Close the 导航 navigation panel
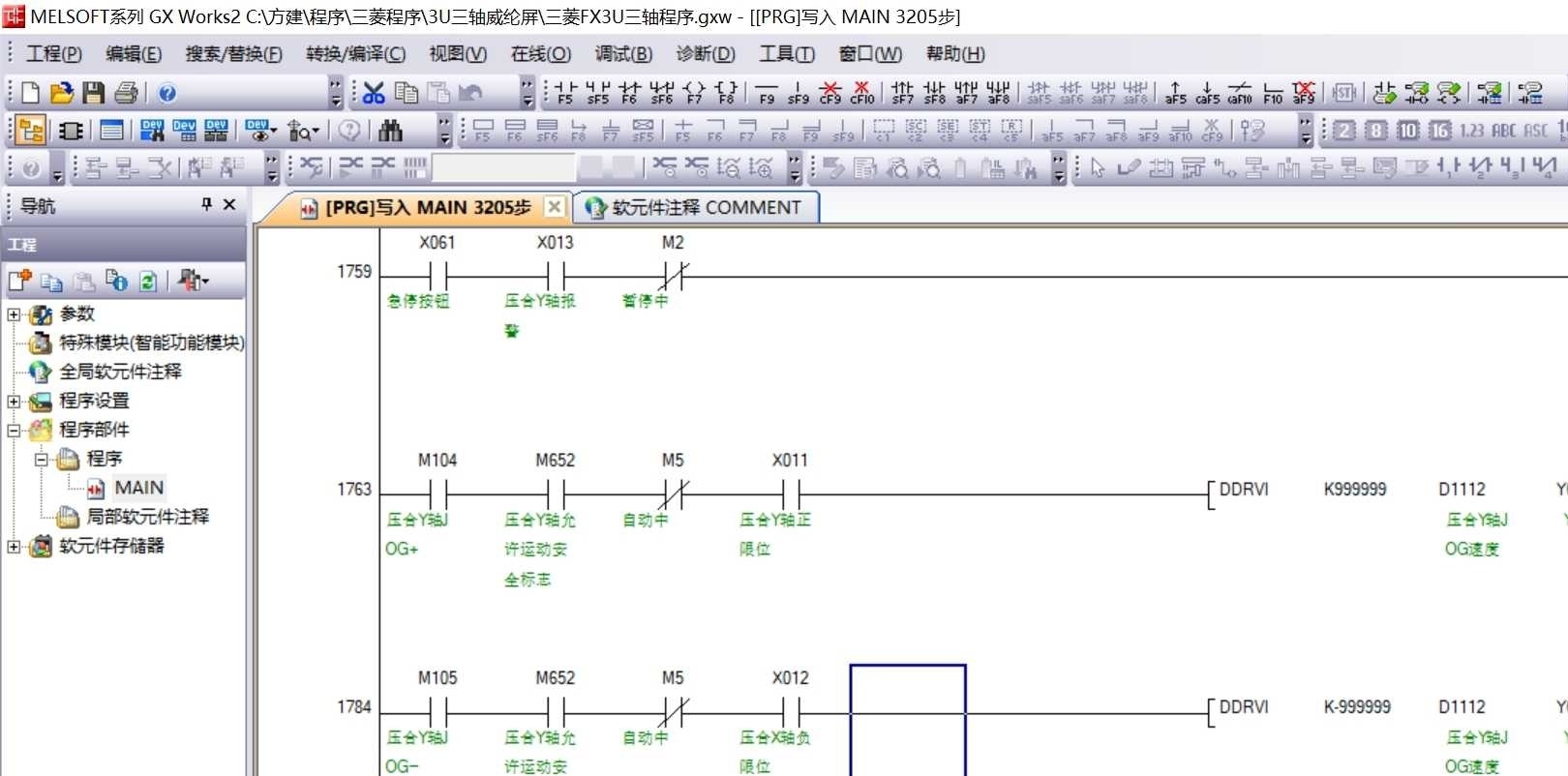 [x=229, y=204]
